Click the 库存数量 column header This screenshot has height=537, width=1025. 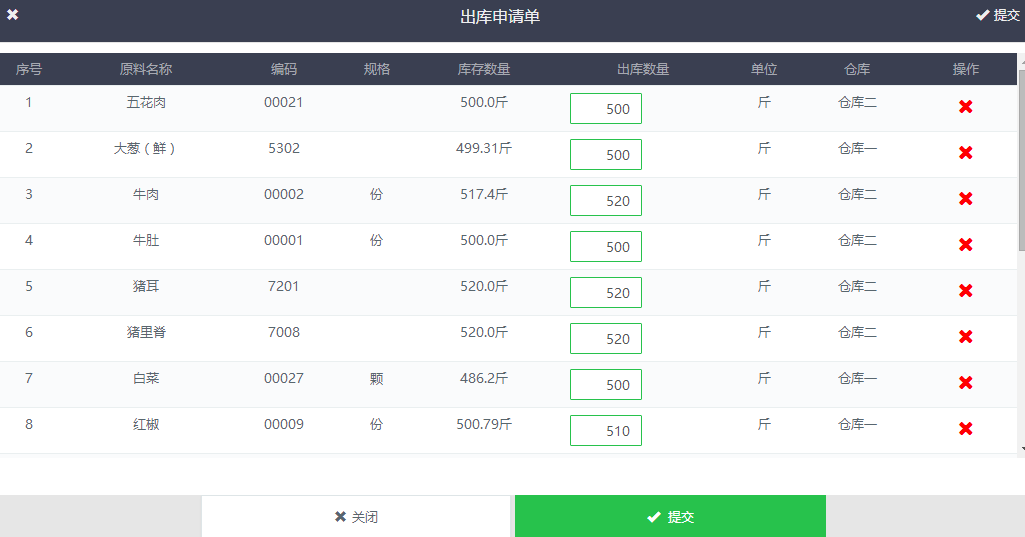pos(484,70)
